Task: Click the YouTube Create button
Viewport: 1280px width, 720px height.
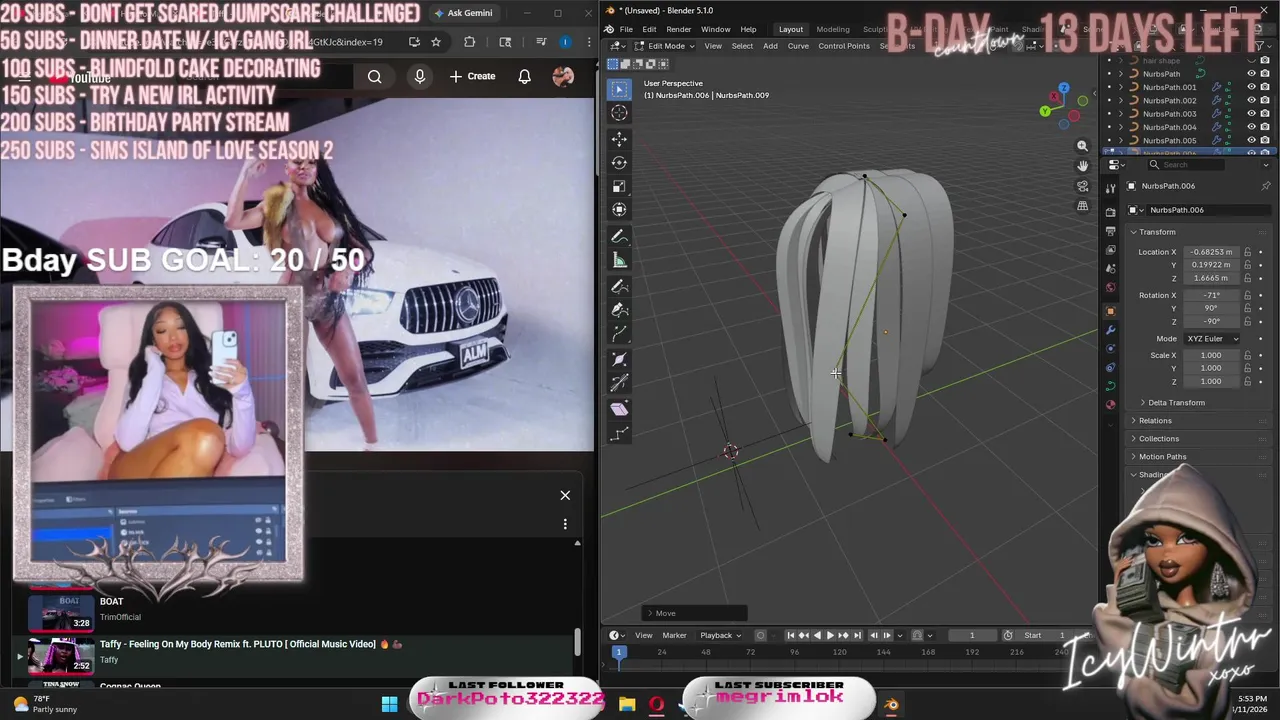Action: [472, 76]
